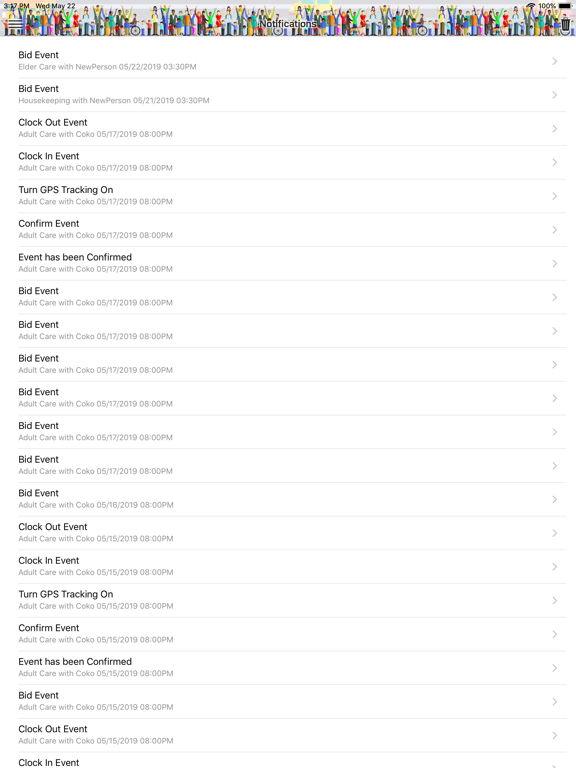The width and height of the screenshot is (576, 768).
Task: Tap the Notifications header title
Action: pos(288,24)
